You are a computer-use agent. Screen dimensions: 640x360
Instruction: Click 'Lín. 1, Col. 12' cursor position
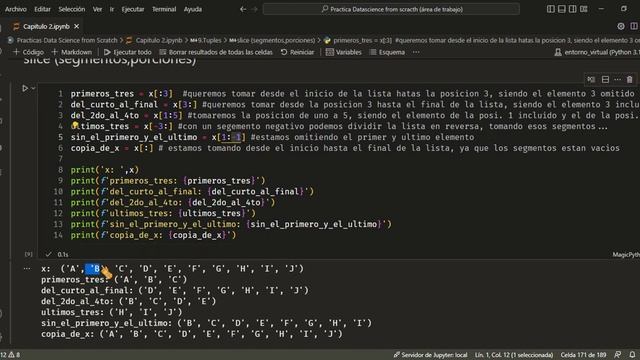point(514,355)
